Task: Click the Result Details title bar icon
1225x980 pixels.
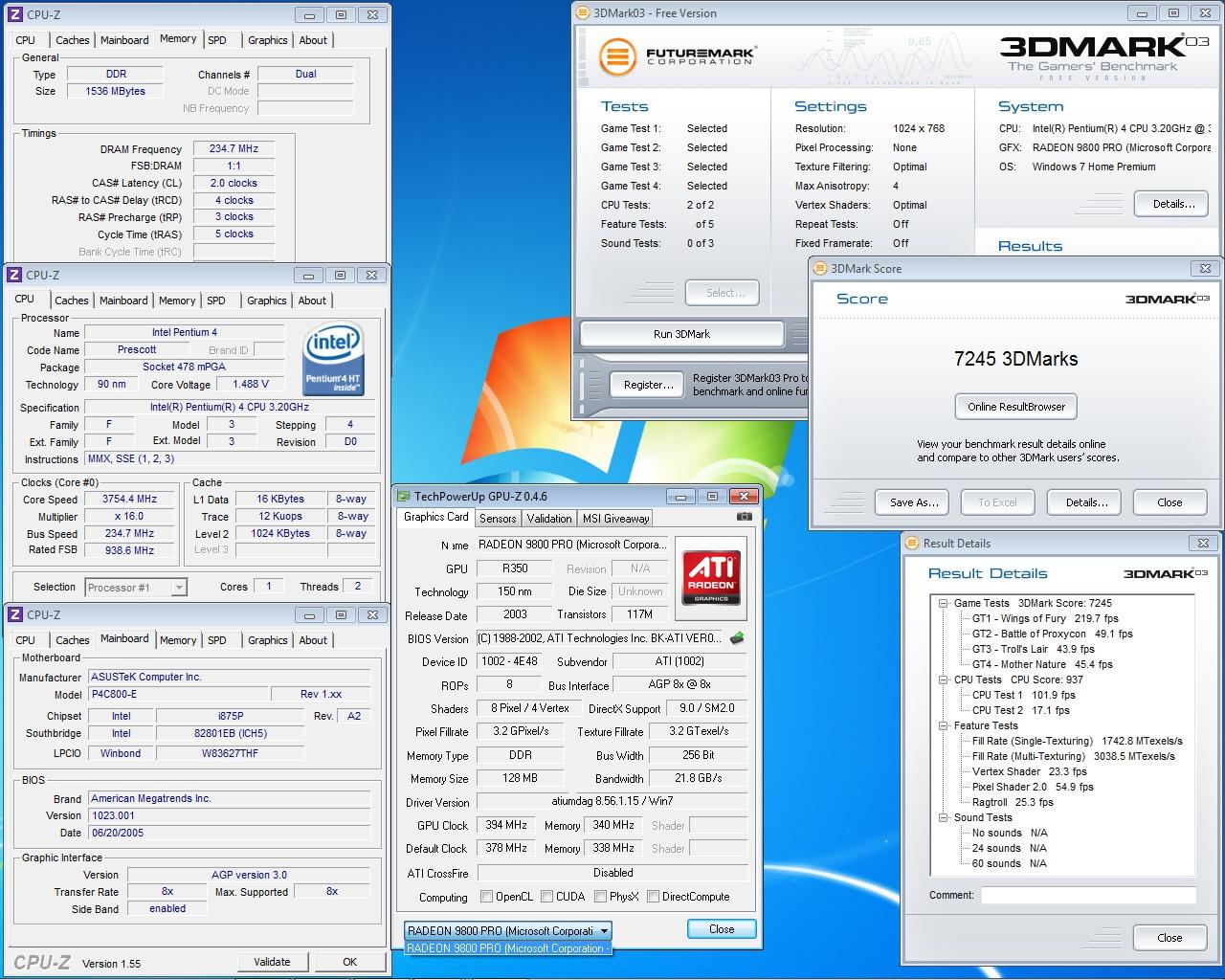Action: [x=913, y=543]
